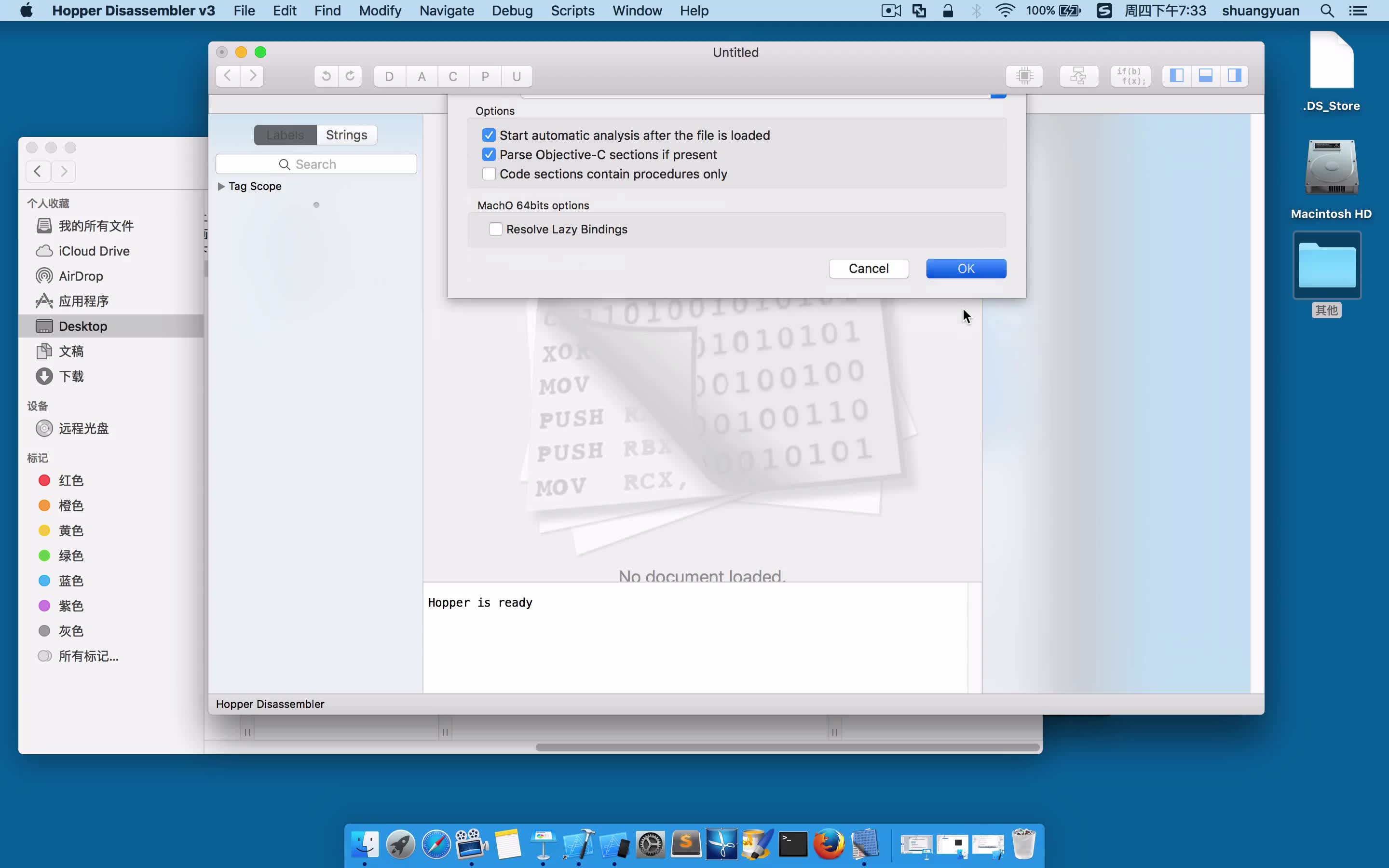This screenshot has height=868, width=1389.
Task: Switch to the Strings tab
Action: [x=346, y=134]
